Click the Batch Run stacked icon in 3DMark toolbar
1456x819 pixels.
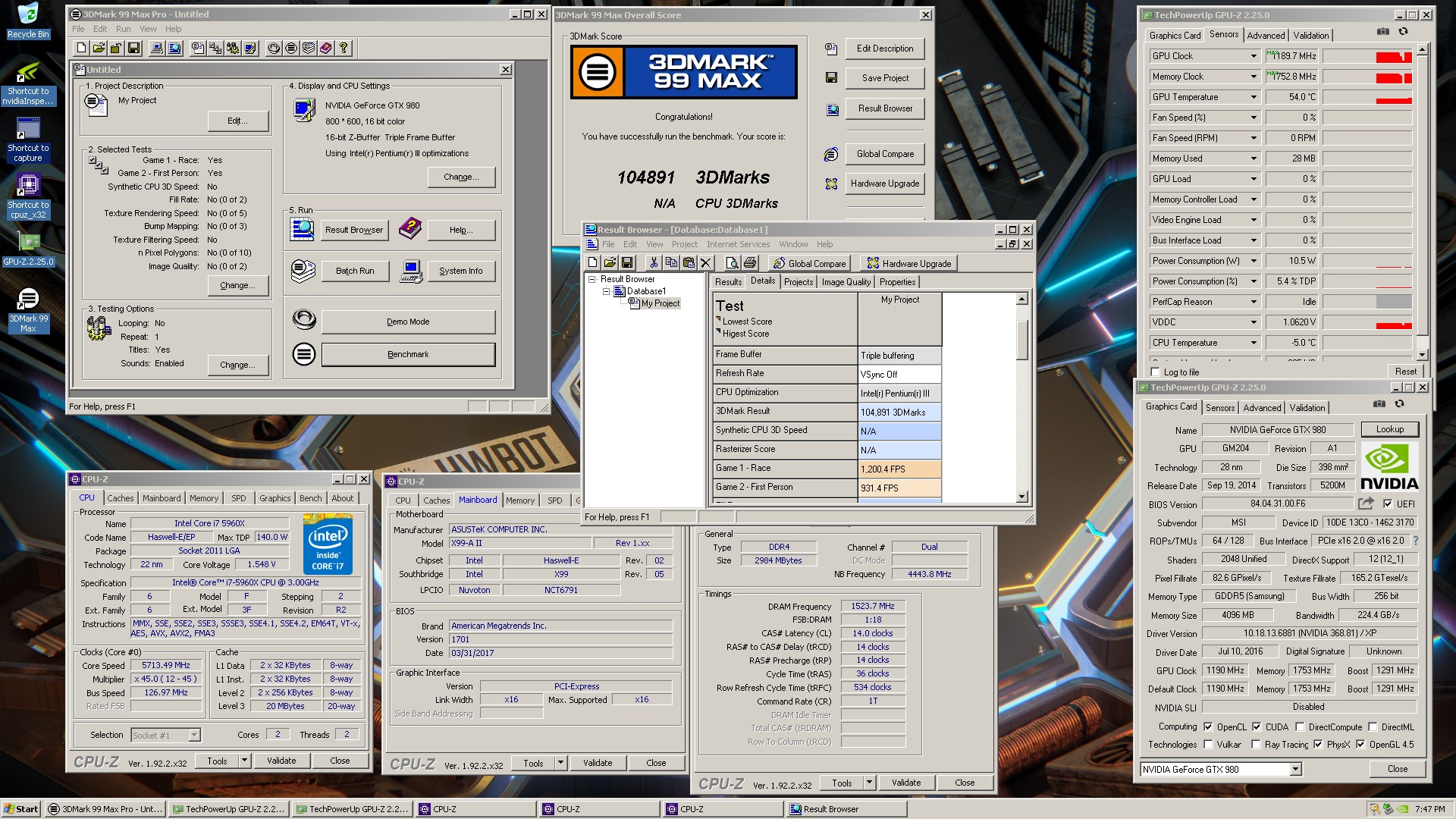pyautogui.click(x=309, y=48)
